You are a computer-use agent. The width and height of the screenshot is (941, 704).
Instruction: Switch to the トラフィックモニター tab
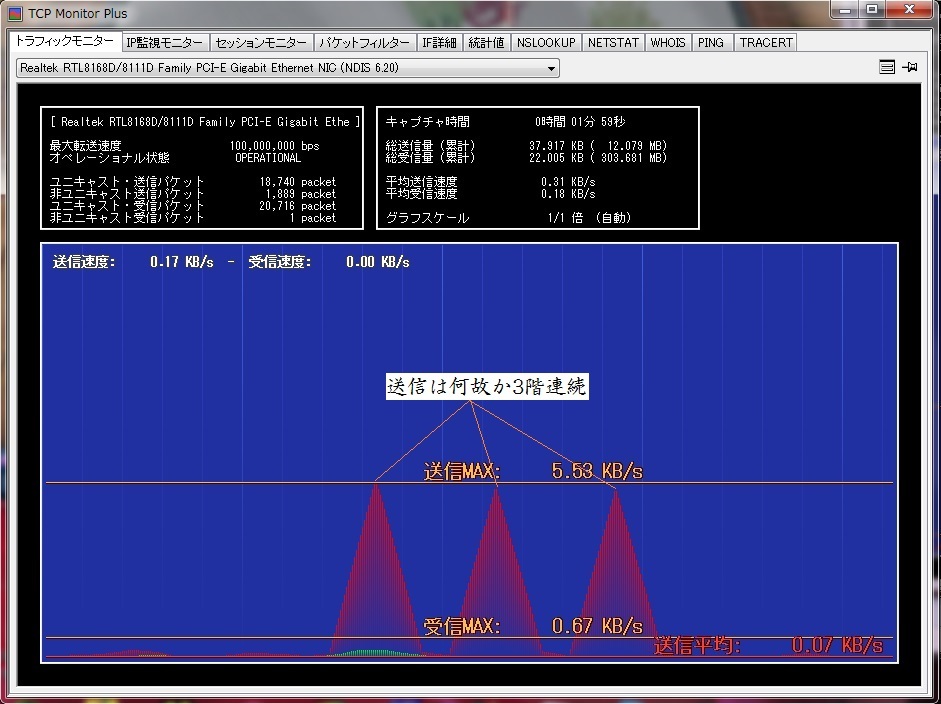coord(64,42)
